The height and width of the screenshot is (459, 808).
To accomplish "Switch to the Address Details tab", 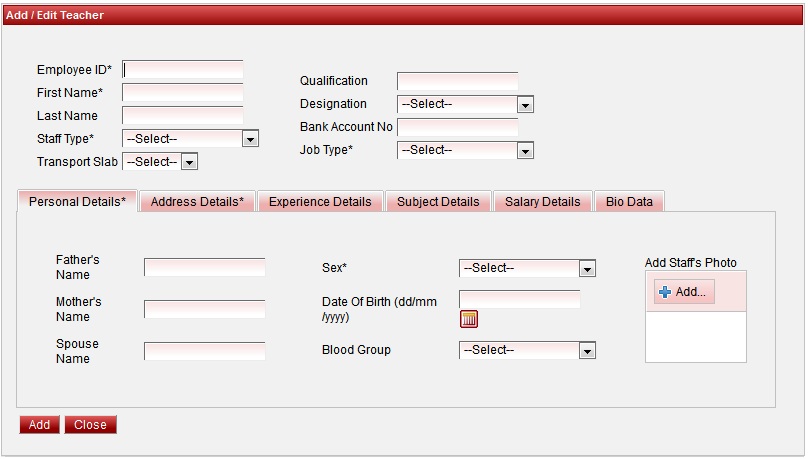I will pyautogui.click(x=197, y=202).
